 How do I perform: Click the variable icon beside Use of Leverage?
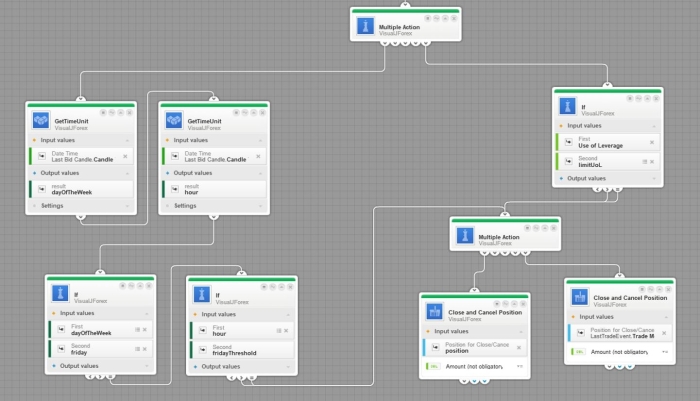[x=569, y=142]
